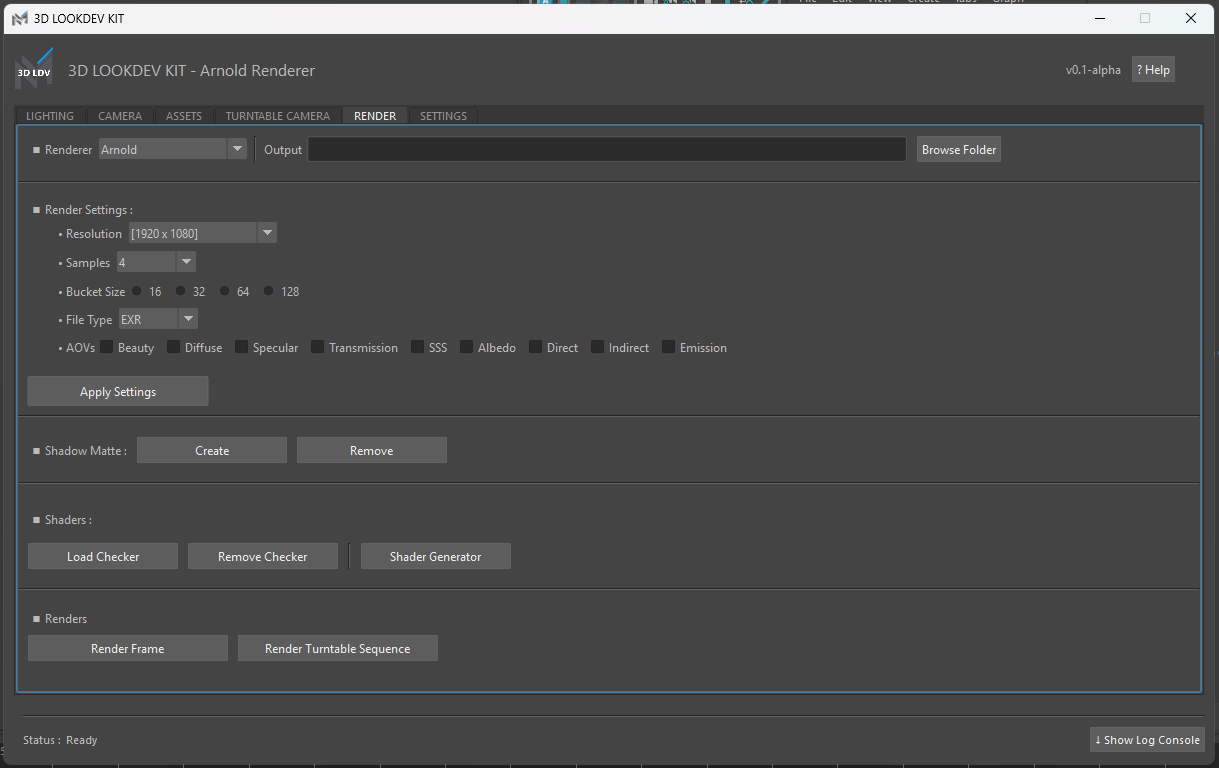1219x768 pixels.
Task: Click the Maya icon in title bar
Action: [20, 18]
